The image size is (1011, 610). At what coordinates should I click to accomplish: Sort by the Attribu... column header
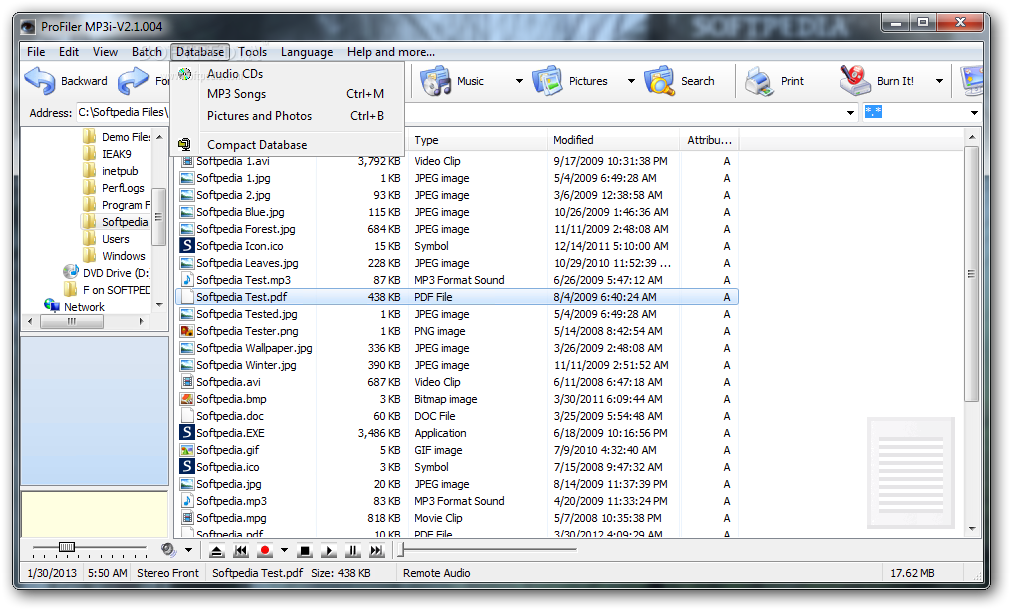click(709, 140)
